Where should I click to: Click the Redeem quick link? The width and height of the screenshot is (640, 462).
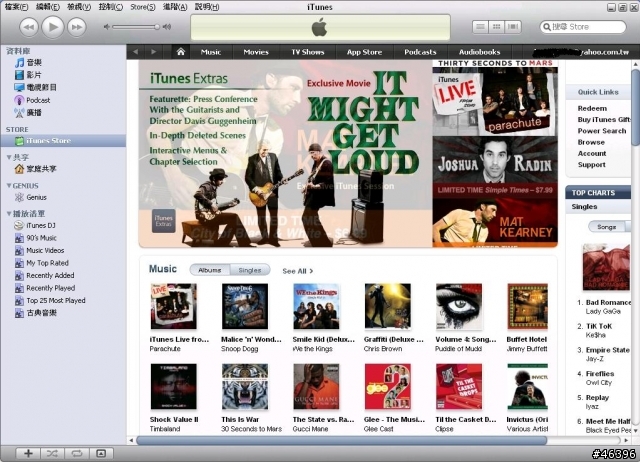(x=592, y=109)
